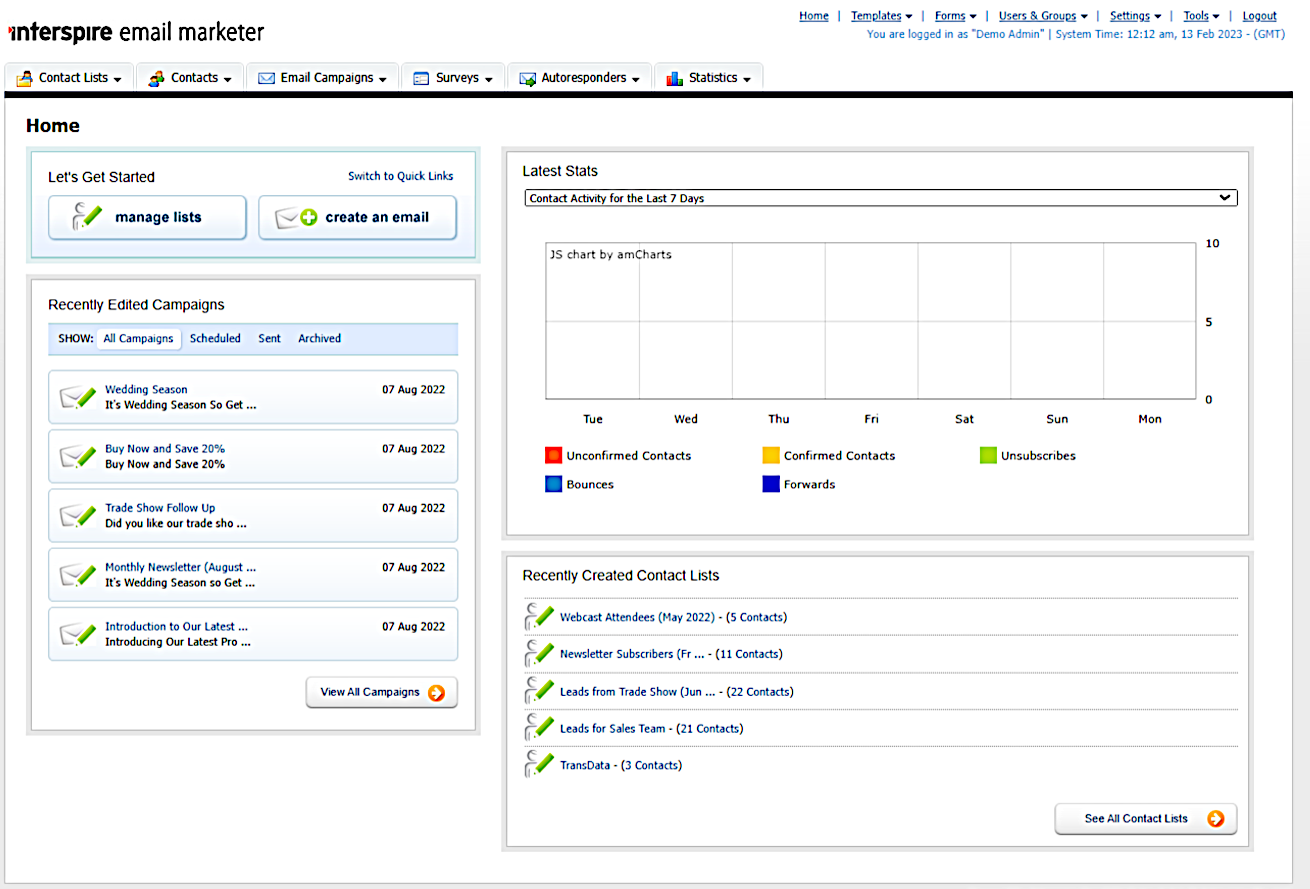Click the blue Bounces legend swatch
This screenshot has width=1310, height=889.
554,484
